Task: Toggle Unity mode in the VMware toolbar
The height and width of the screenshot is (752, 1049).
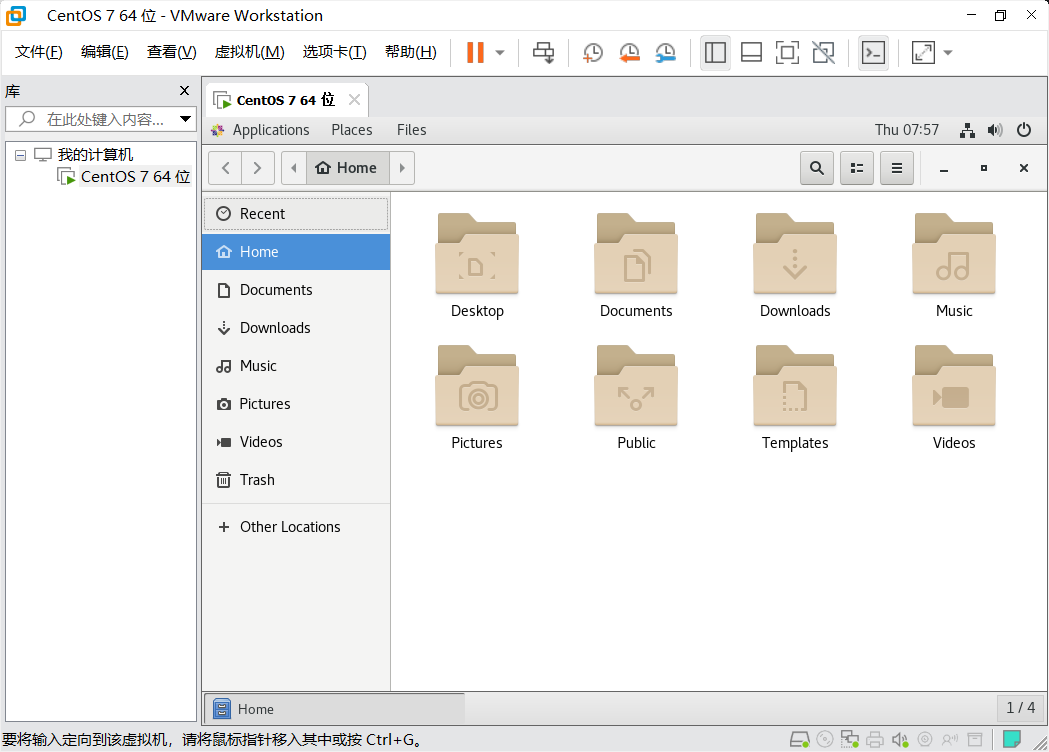Action: (x=824, y=52)
